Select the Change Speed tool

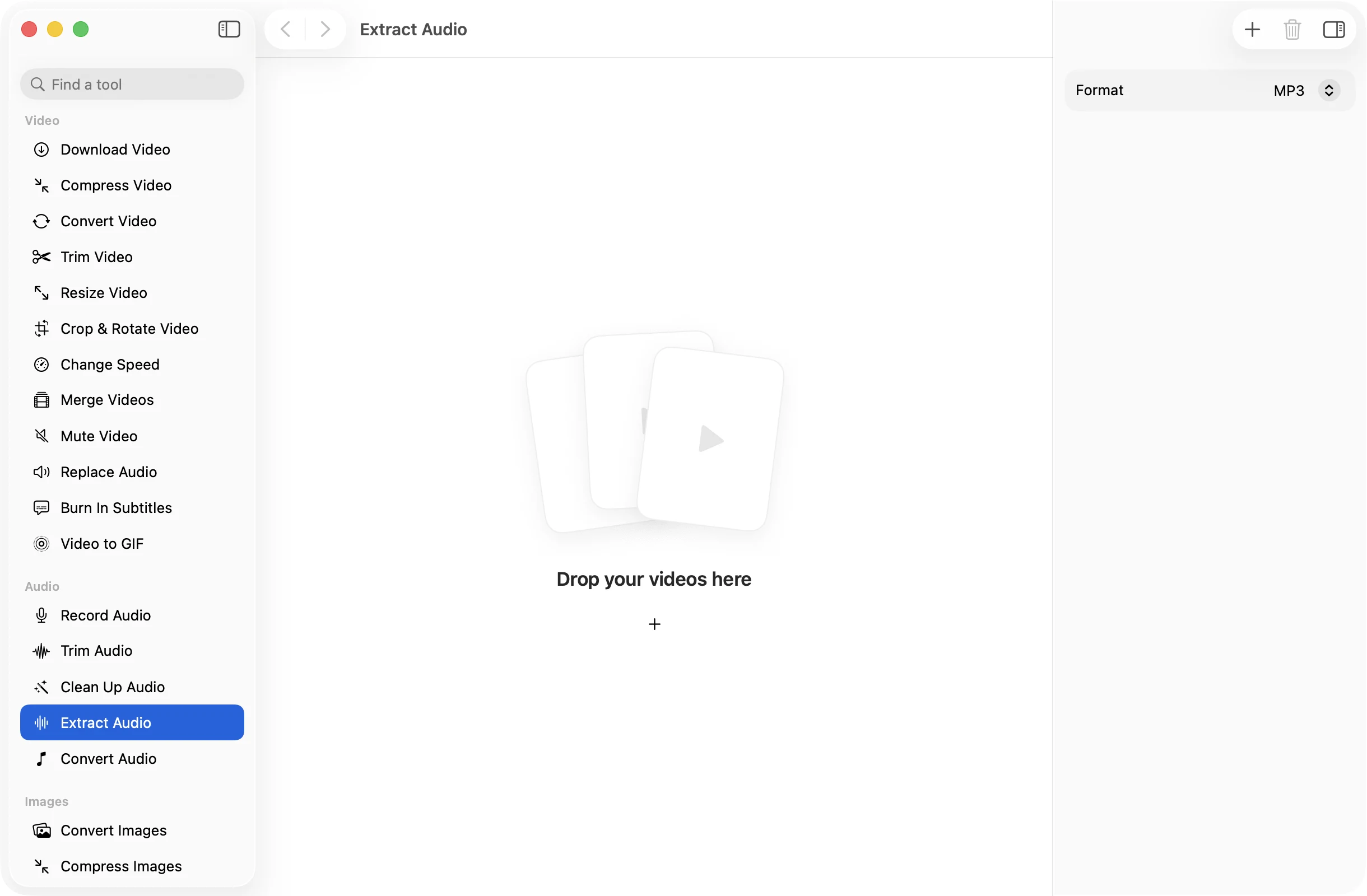(x=132, y=365)
